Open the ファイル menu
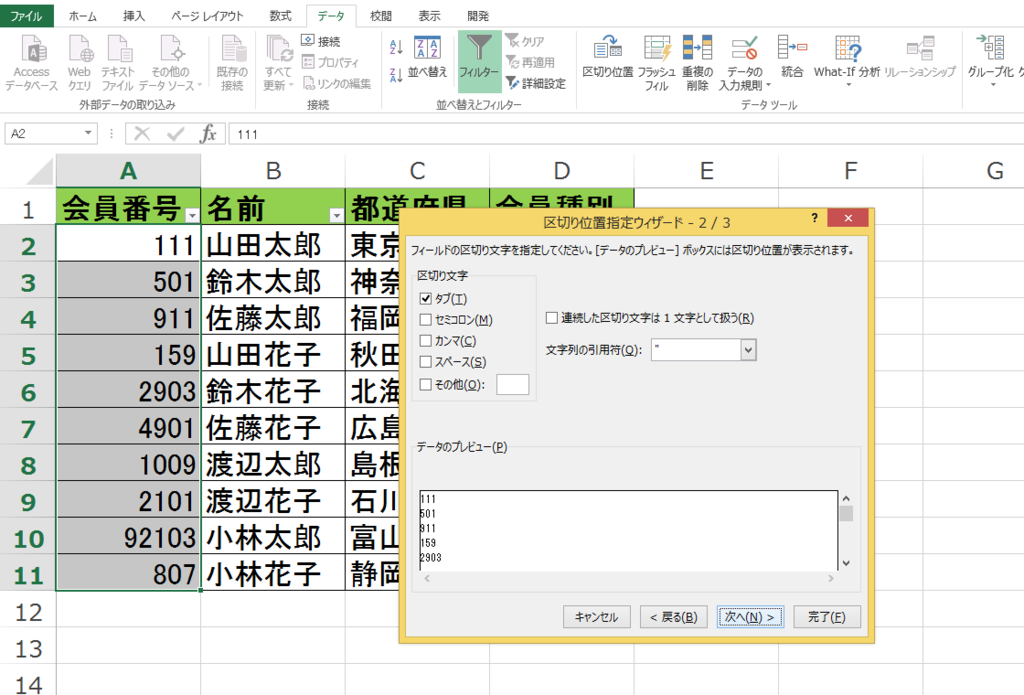The image size is (1024, 695). click(27, 15)
